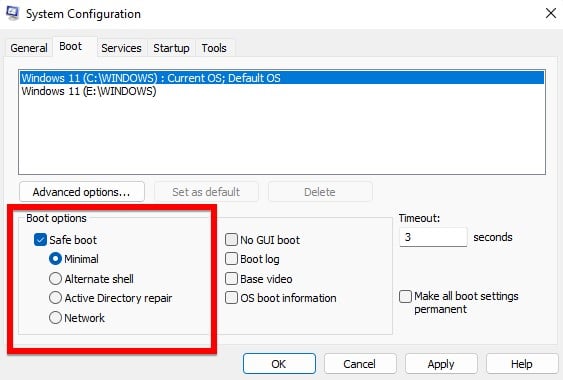Enable the Base video checkbox
The image size is (563, 380).
[x=231, y=279]
